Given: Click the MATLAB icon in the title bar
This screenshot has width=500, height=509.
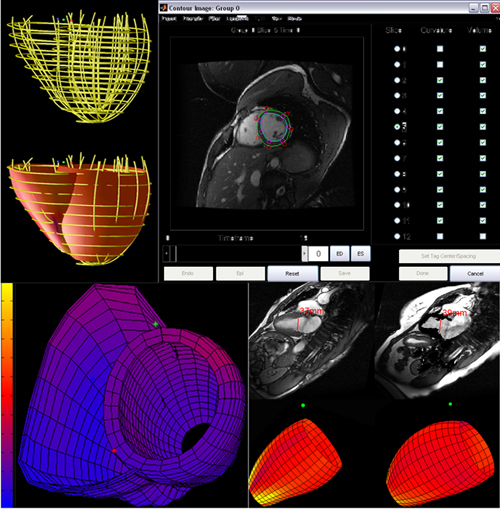Looking at the screenshot, I should [163, 7].
